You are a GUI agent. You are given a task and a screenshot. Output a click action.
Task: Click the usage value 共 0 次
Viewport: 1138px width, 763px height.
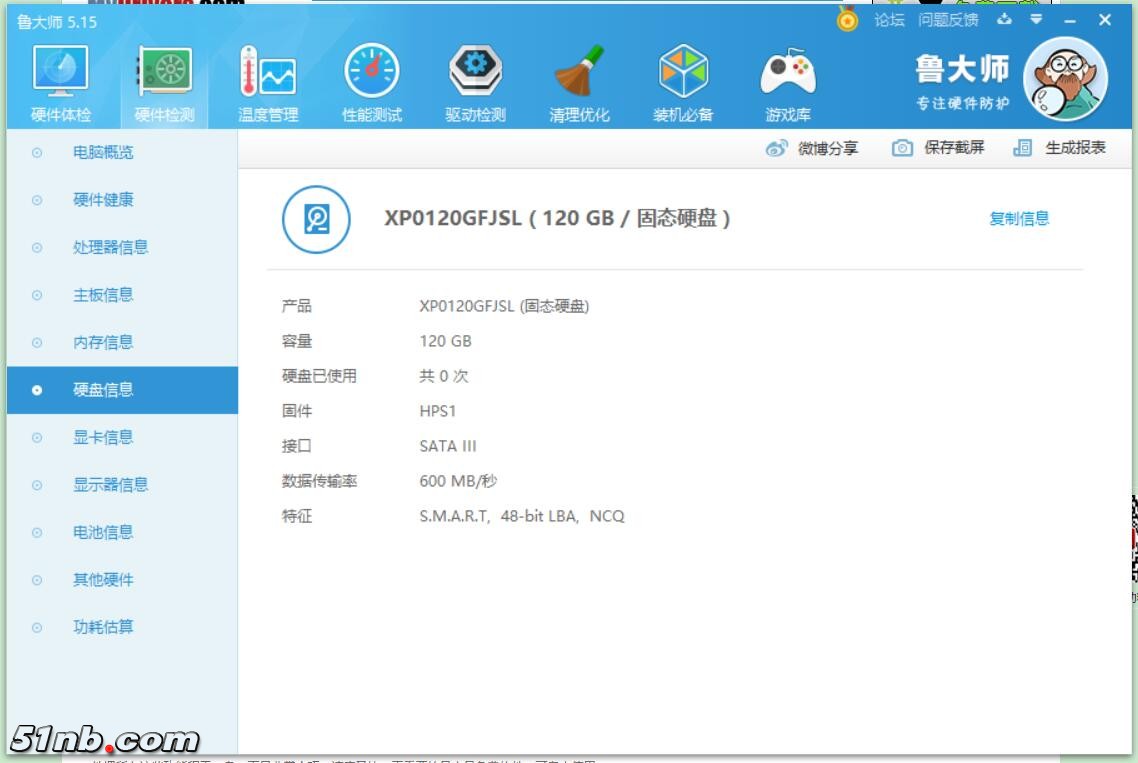coord(443,376)
